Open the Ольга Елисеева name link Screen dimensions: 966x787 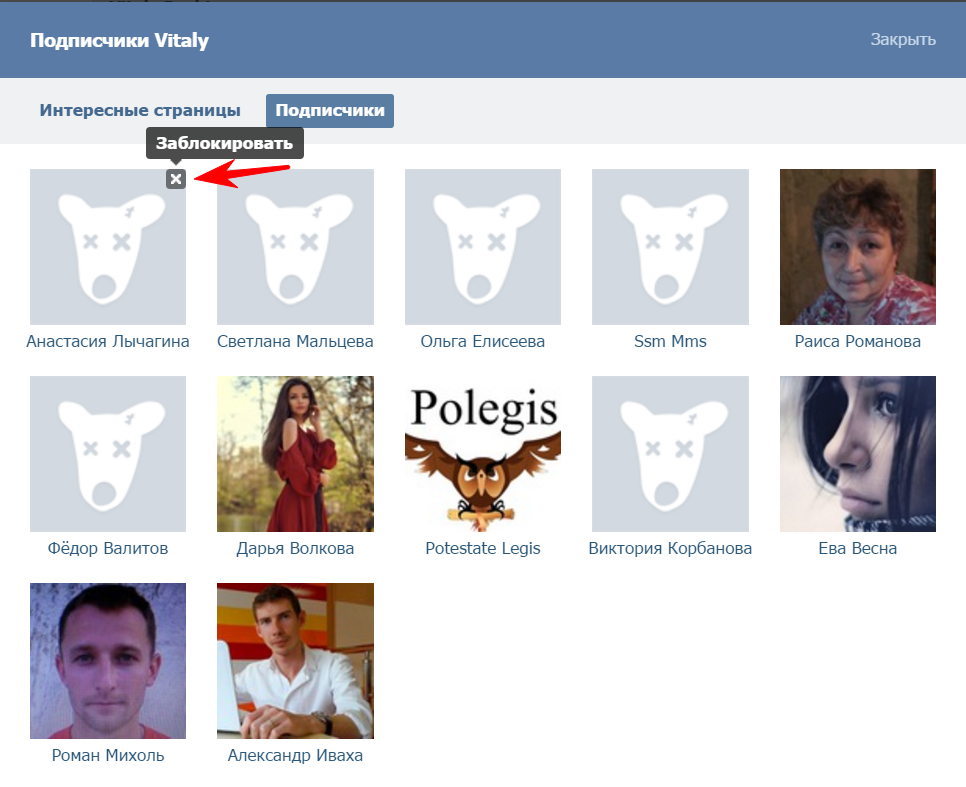482,342
